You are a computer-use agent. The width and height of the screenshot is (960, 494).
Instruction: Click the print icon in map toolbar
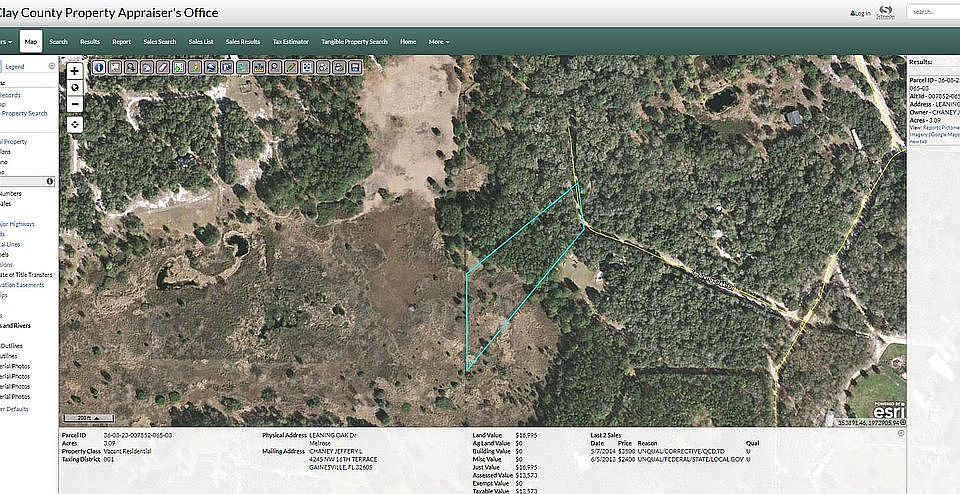click(338, 67)
